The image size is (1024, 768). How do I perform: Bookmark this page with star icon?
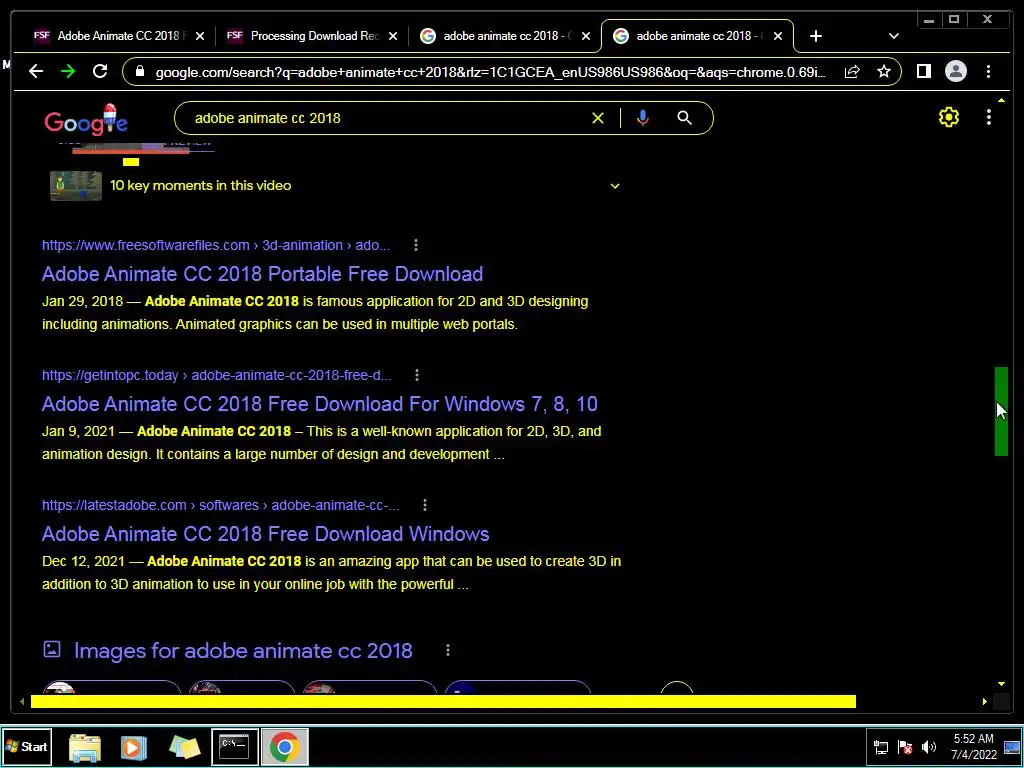tap(884, 72)
